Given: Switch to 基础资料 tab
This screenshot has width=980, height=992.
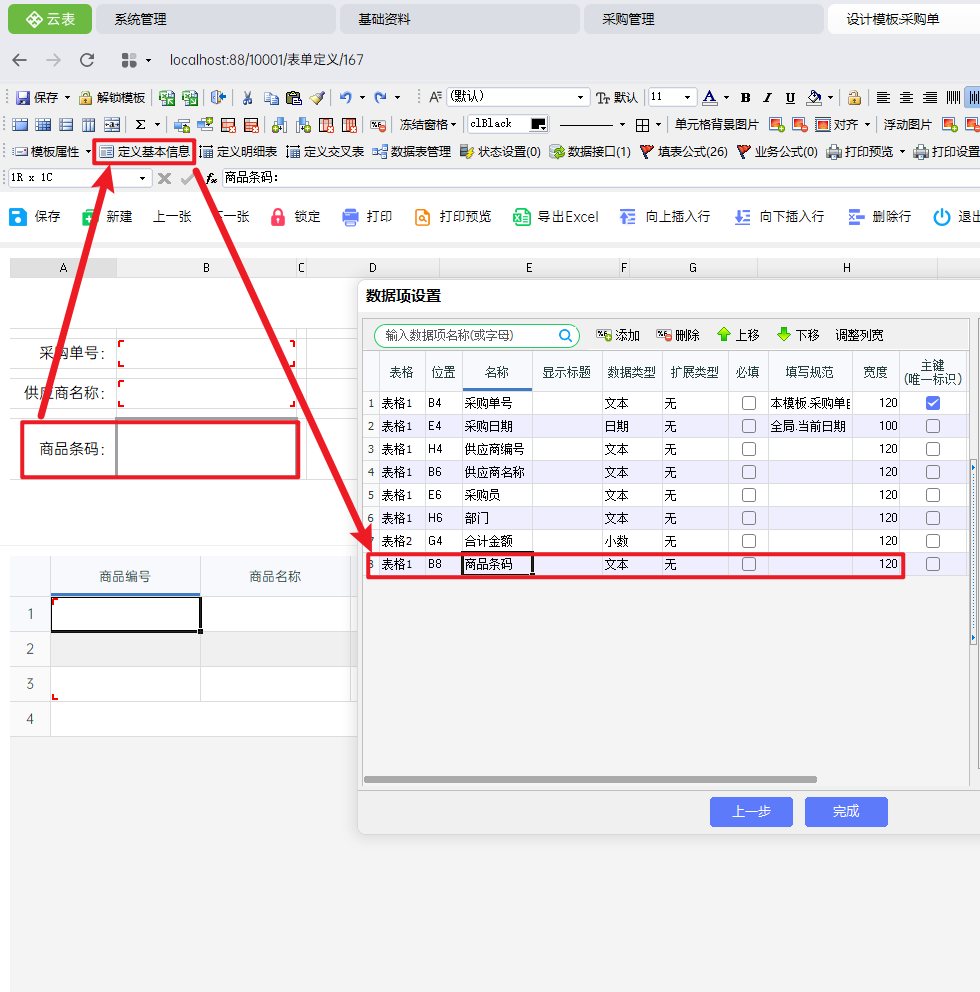Looking at the screenshot, I should [459, 19].
